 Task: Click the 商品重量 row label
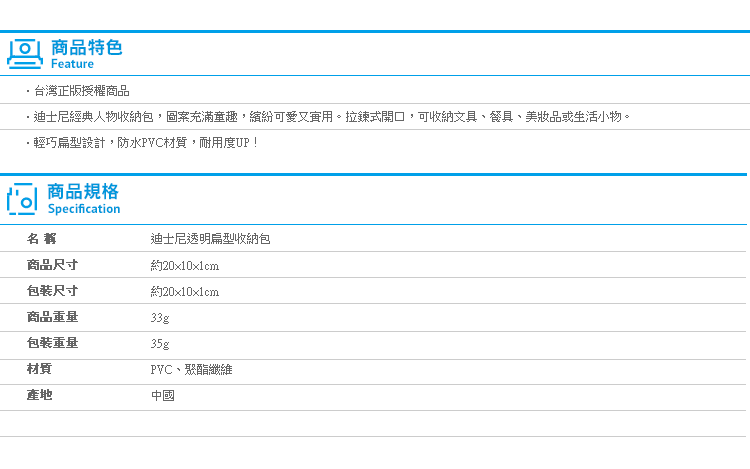click(x=53, y=316)
